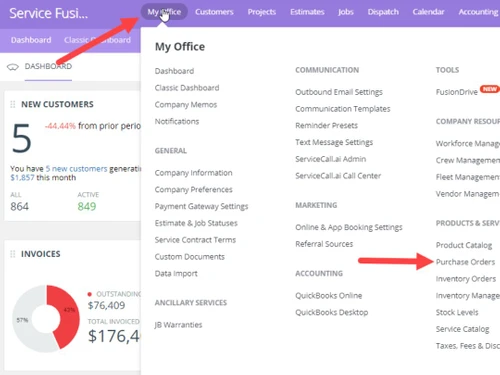
Task: Open Outbound Email Settings
Action: pos(339,92)
